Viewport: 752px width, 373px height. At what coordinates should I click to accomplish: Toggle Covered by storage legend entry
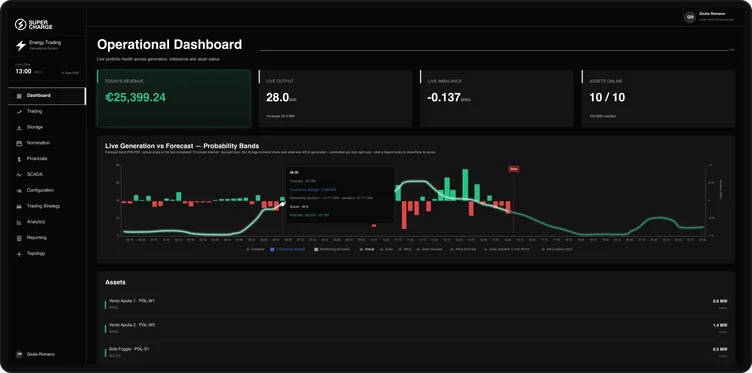coord(287,249)
